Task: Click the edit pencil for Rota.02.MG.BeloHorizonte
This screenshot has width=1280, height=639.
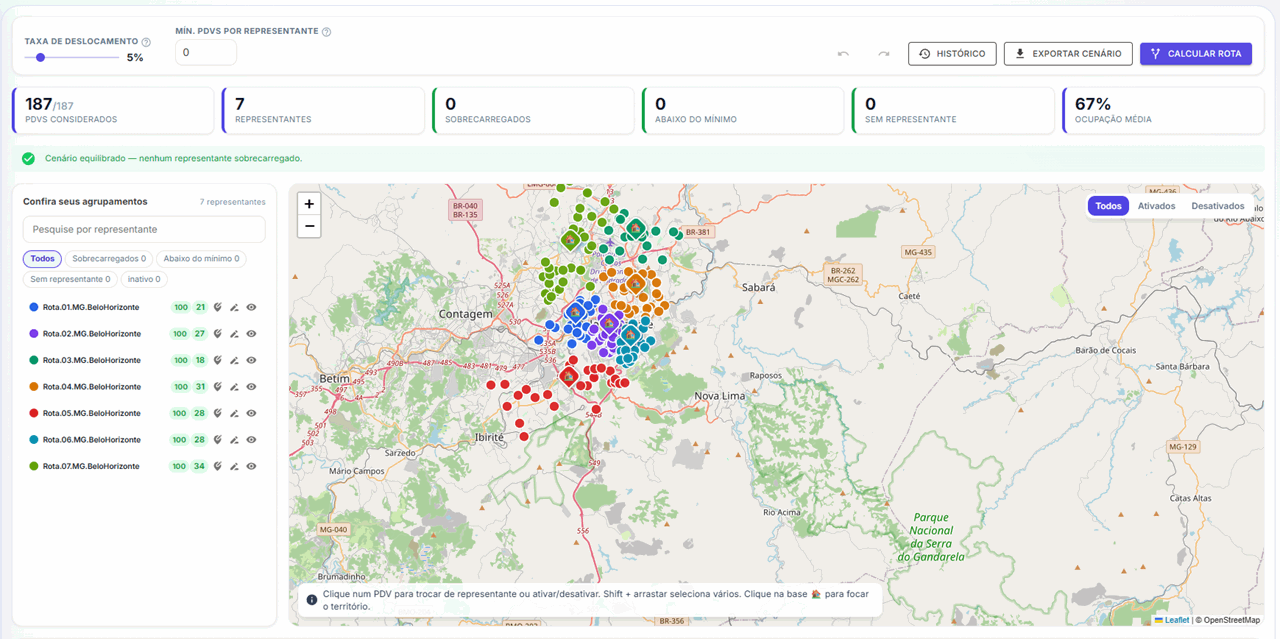Action: pos(234,334)
